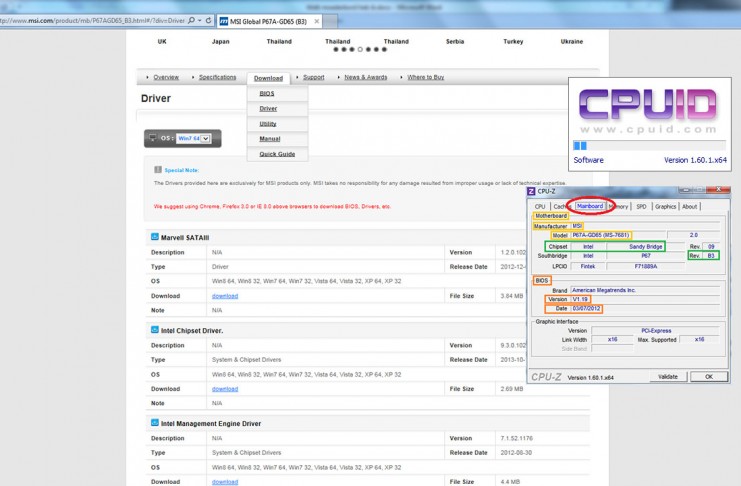
Task: Click the browser refresh icon
Action: coord(208,21)
